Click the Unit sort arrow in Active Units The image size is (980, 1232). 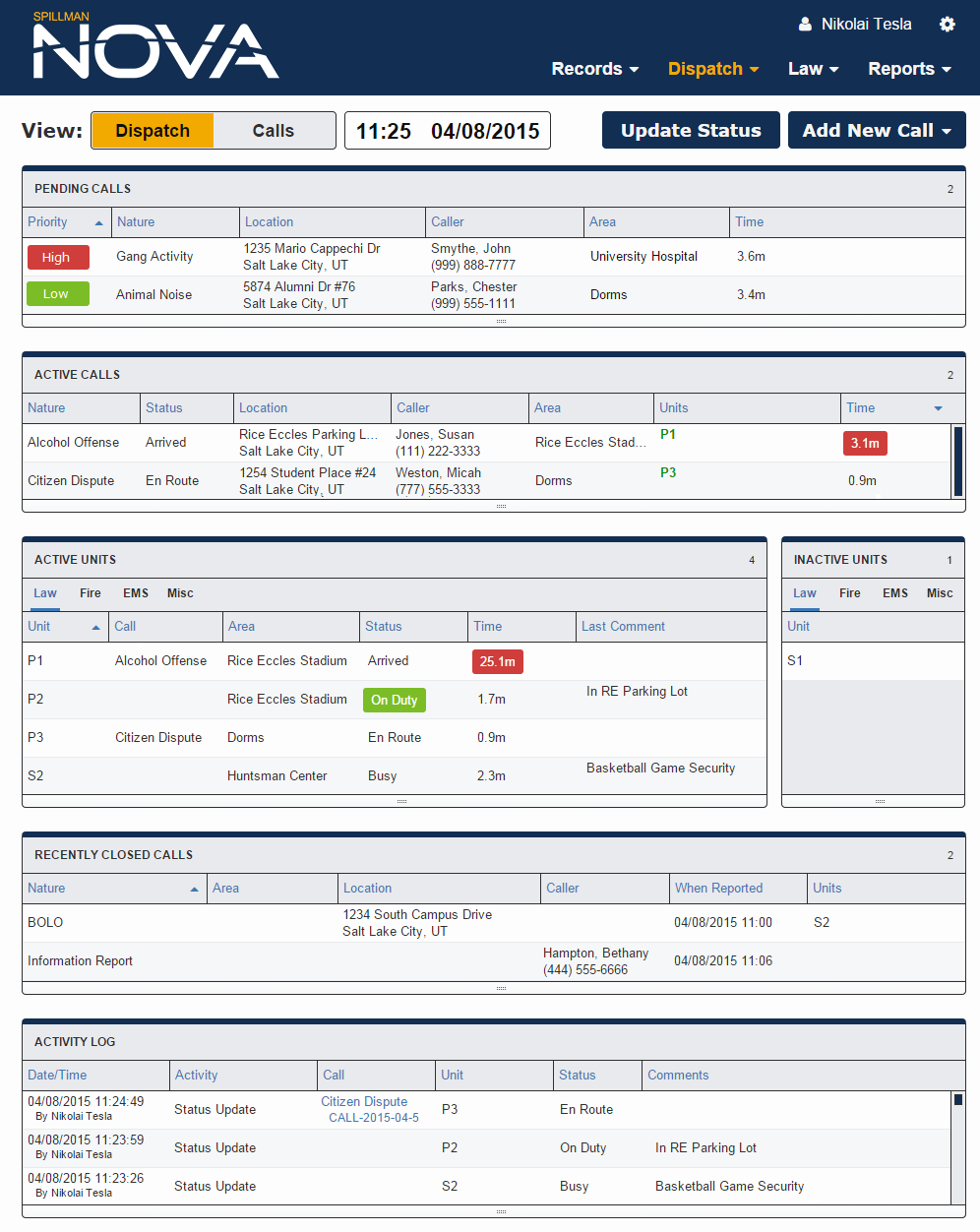(x=96, y=627)
